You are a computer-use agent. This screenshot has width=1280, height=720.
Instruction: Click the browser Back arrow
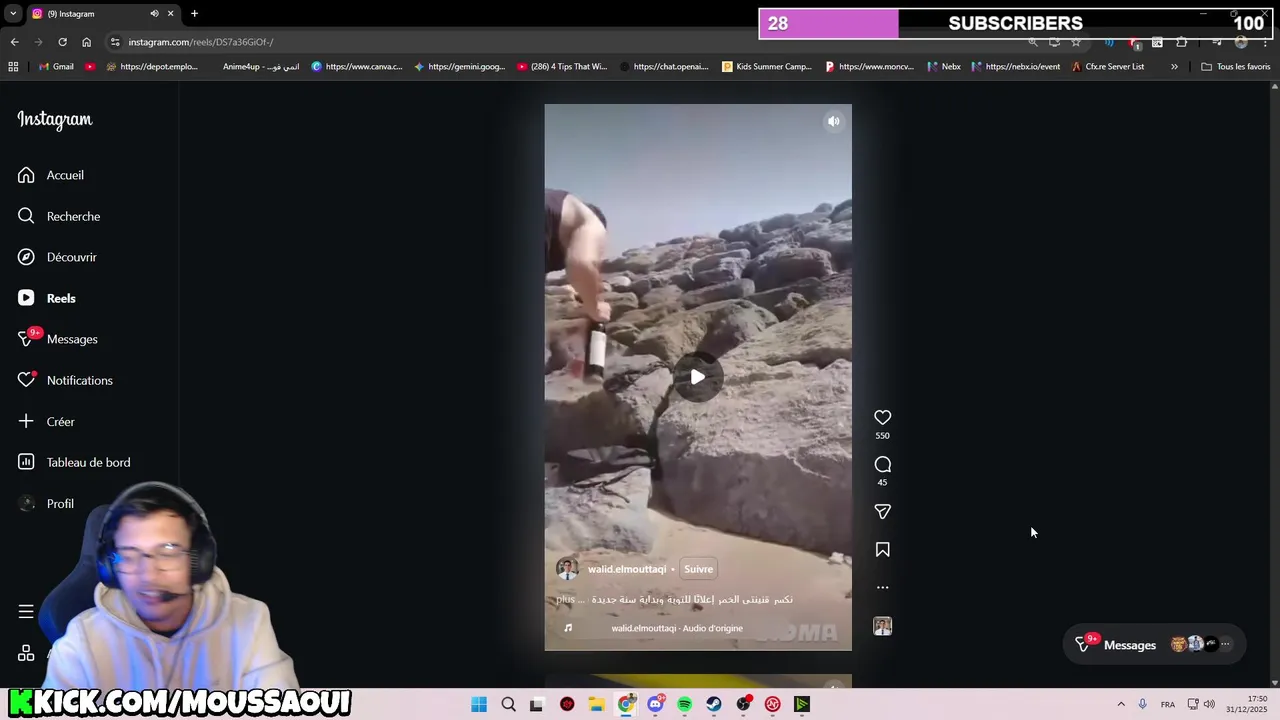coord(14,42)
